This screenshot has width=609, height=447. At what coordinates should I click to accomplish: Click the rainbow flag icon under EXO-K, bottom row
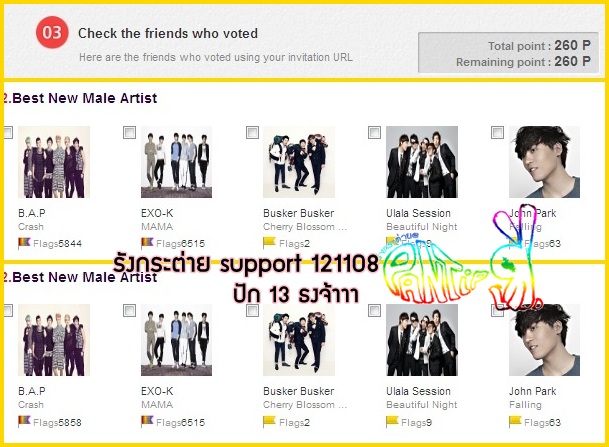147,421
